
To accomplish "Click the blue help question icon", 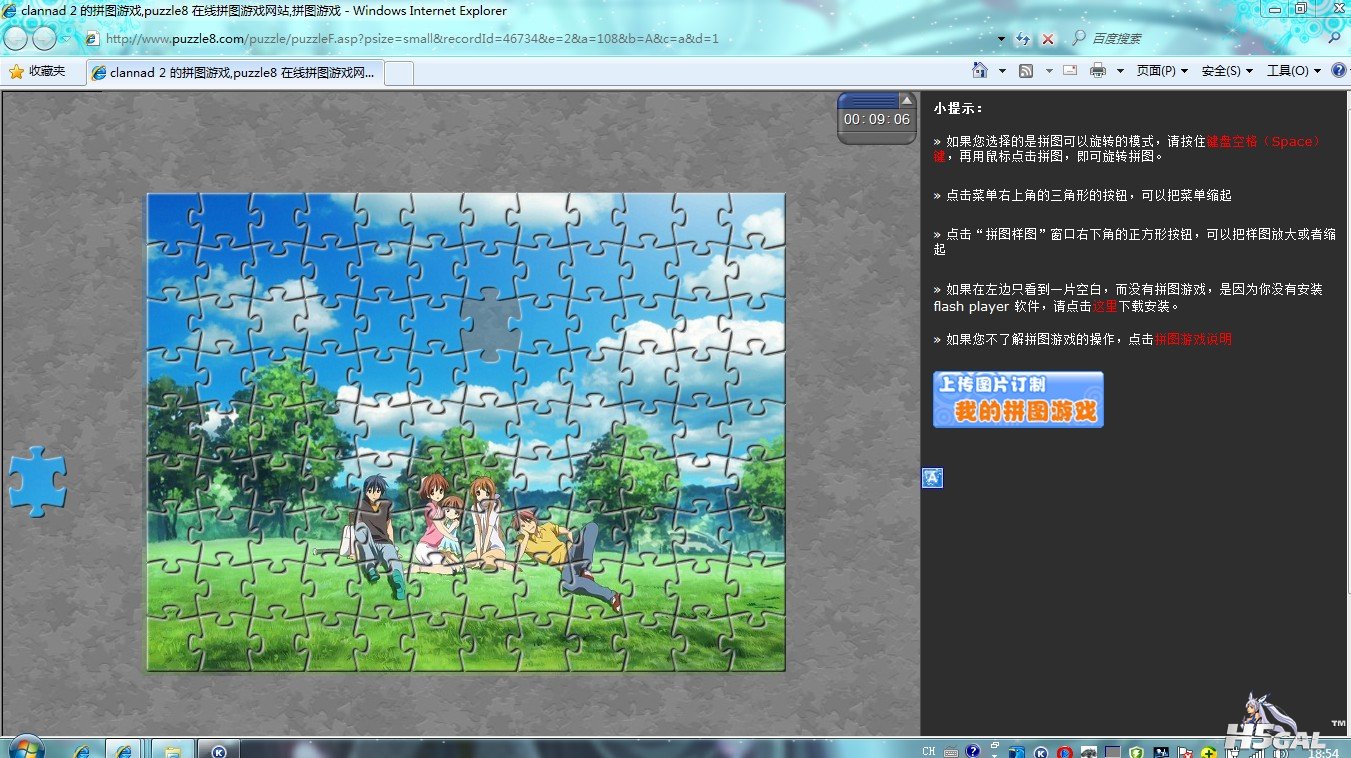I will pyautogui.click(x=1338, y=71).
